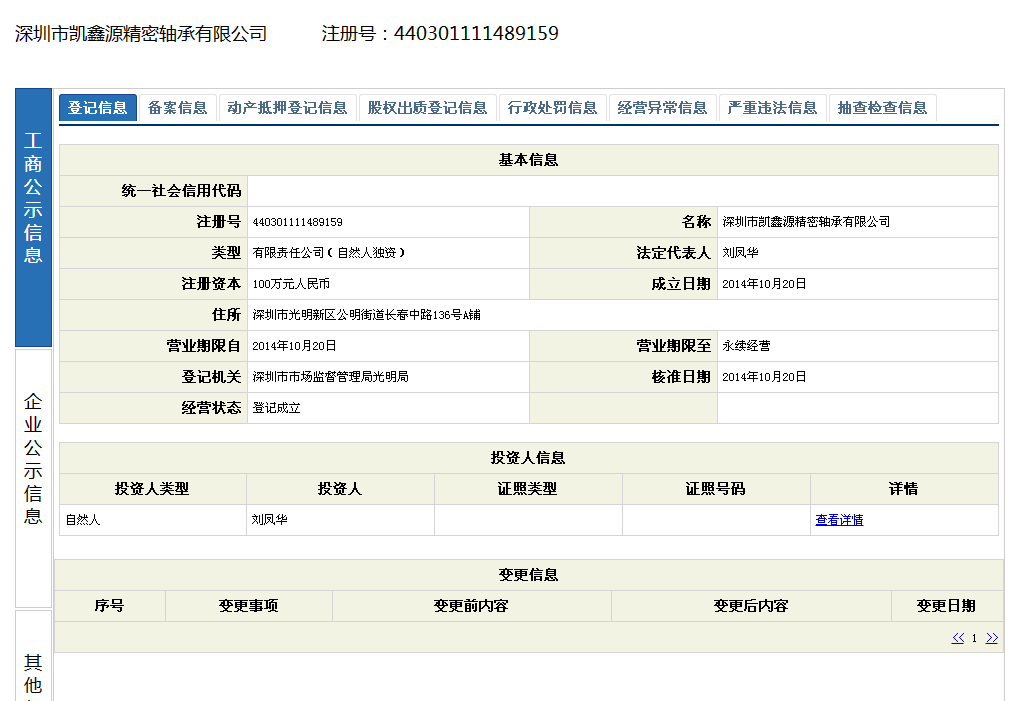The width and height of the screenshot is (1035, 701).
Task: Open the 经营异常信息 tab
Action: 662,108
